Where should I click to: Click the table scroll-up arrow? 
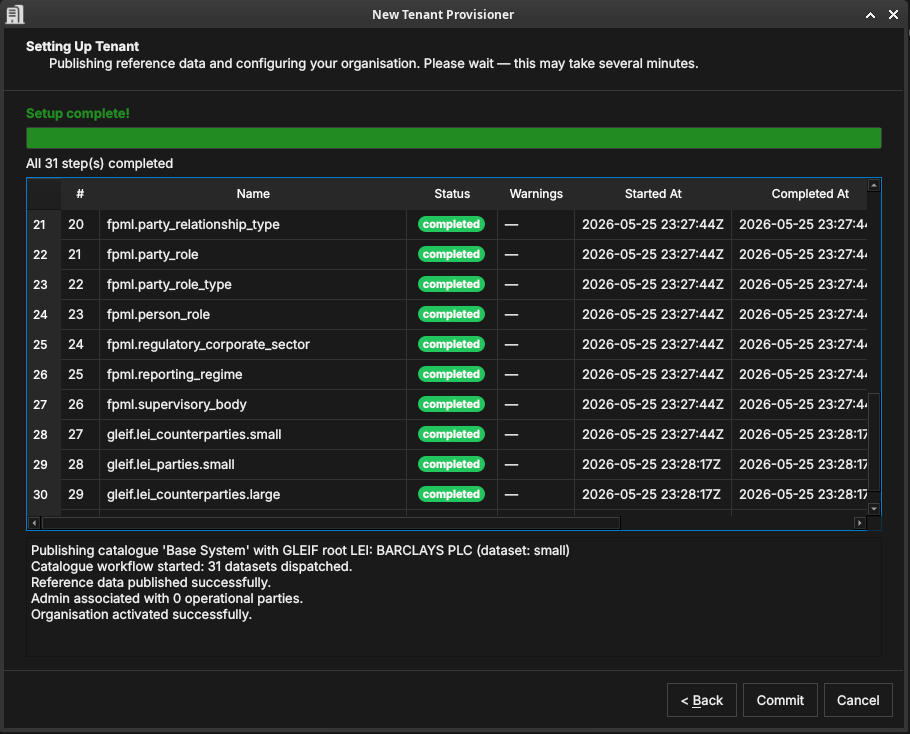(874, 186)
